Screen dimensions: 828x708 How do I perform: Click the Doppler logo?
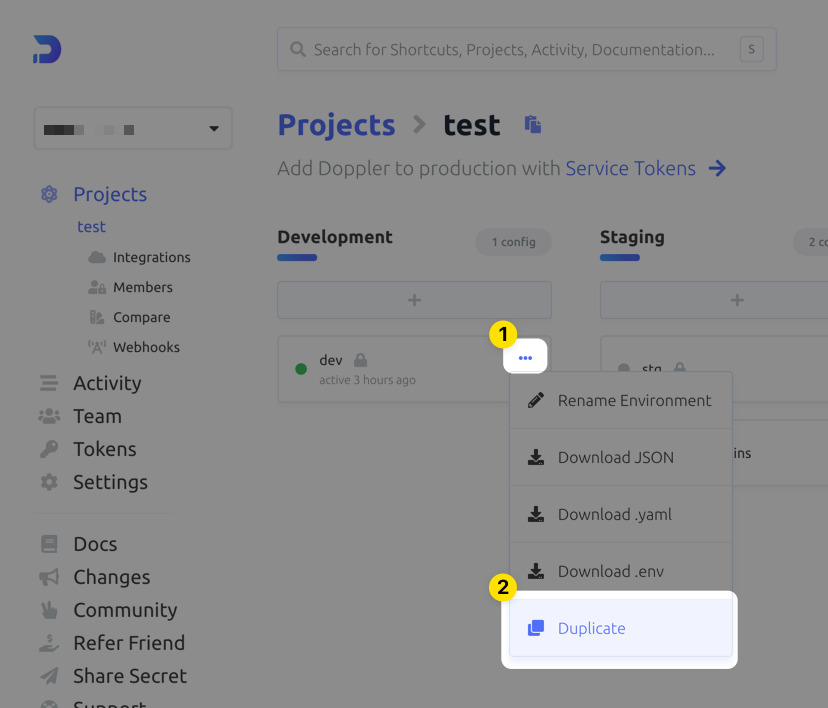pyautogui.click(x=47, y=49)
